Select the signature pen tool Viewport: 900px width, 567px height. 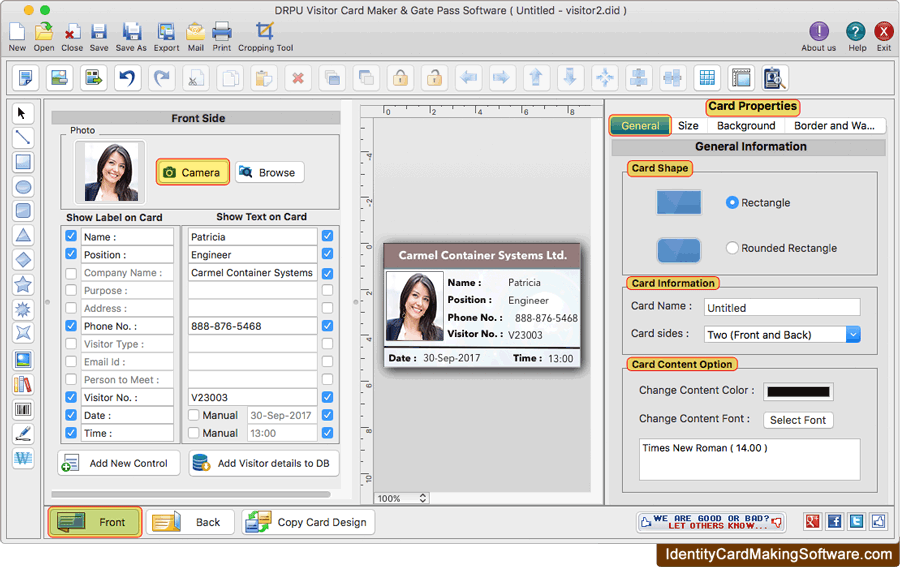pos(22,433)
